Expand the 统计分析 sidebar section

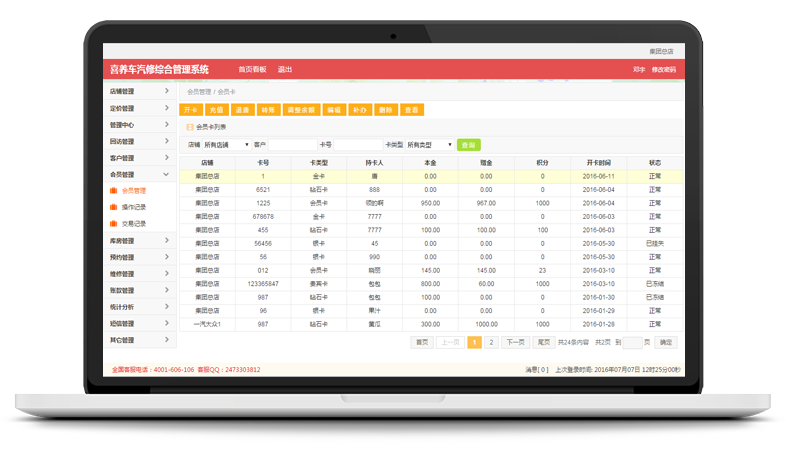pyautogui.click(x=140, y=307)
